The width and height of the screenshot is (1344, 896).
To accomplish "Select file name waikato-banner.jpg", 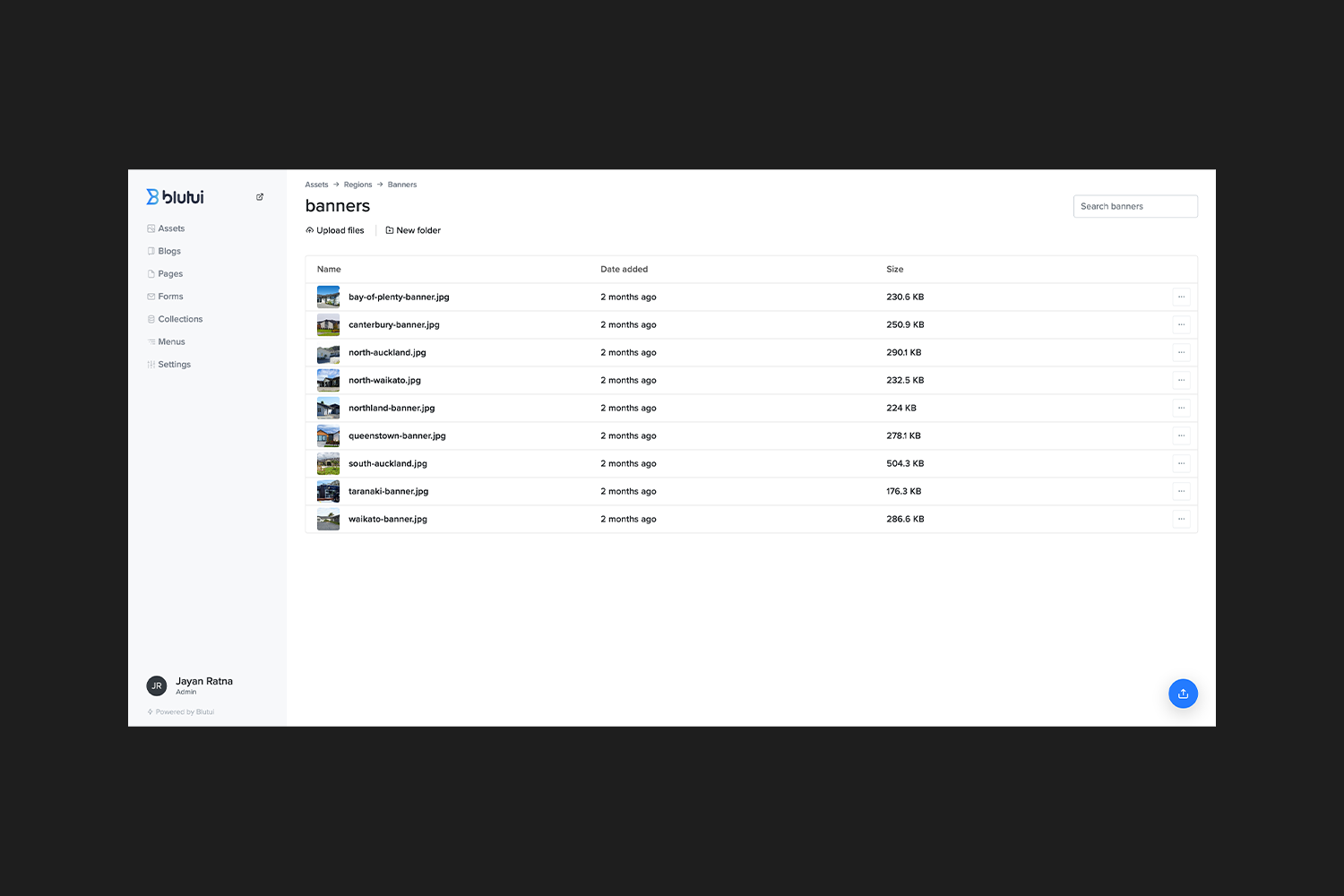I will (x=388, y=519).
